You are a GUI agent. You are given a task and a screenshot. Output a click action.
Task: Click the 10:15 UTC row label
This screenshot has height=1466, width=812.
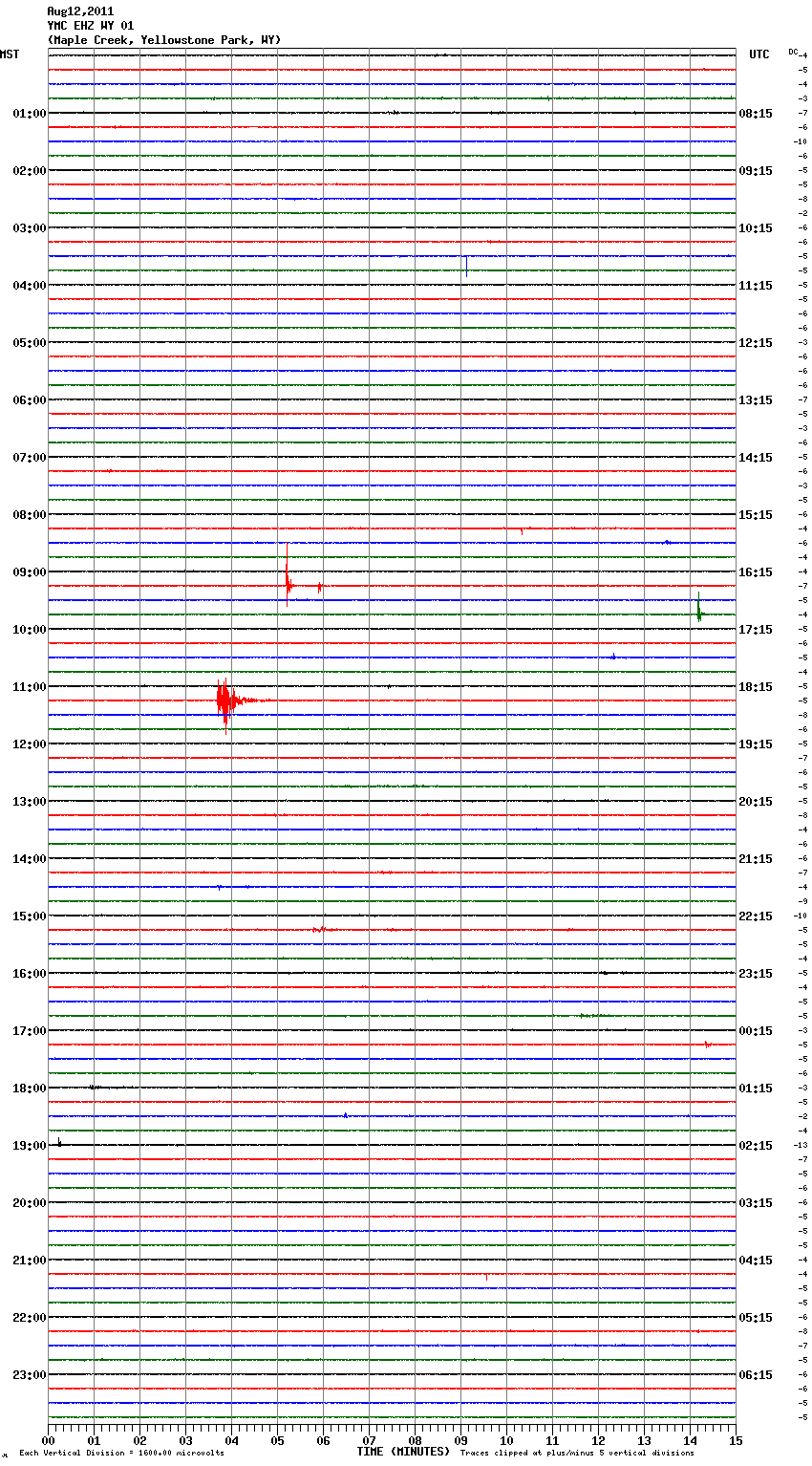pos(756,228)
